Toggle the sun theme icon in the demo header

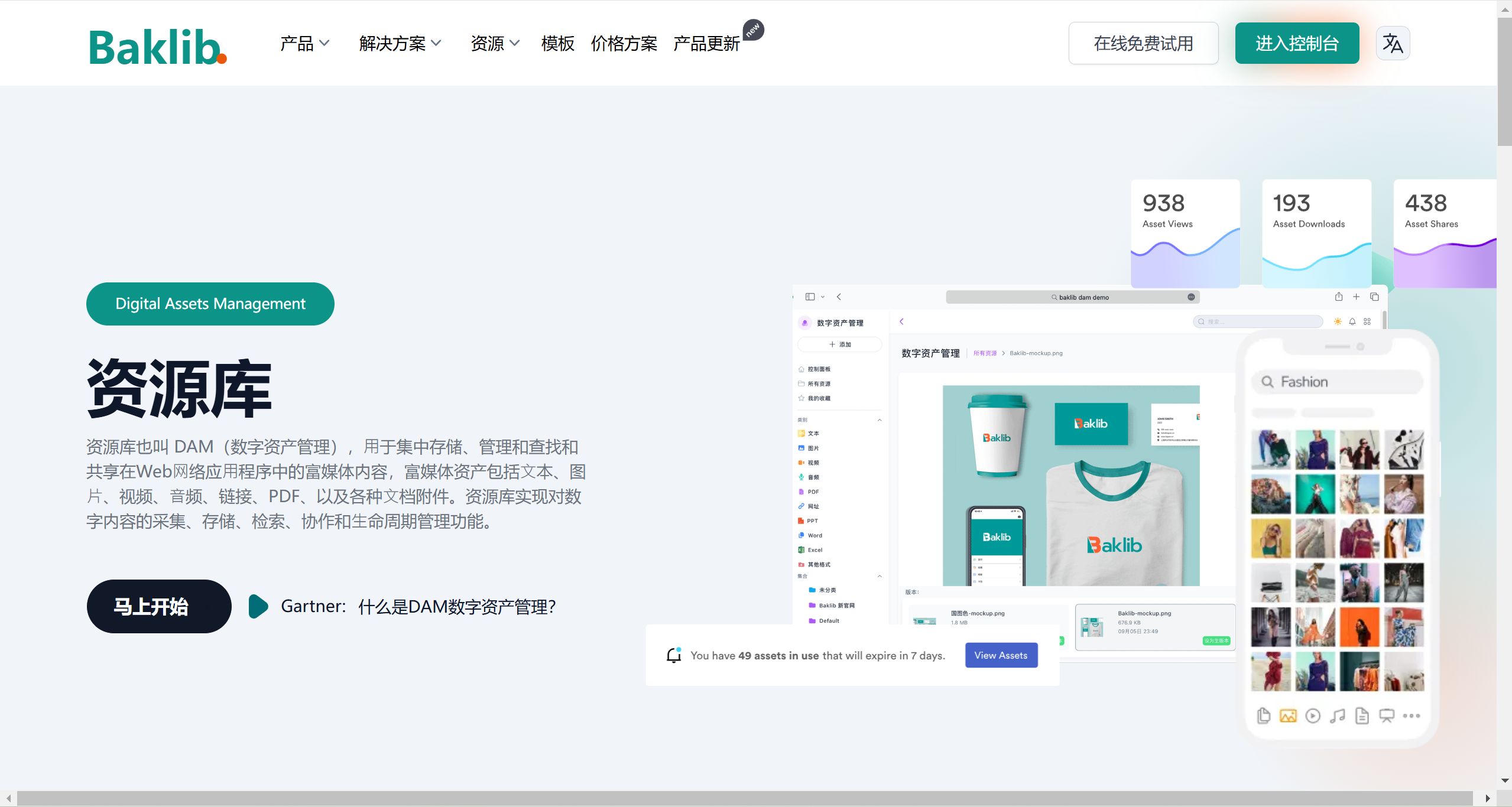tap(1337, 321)
